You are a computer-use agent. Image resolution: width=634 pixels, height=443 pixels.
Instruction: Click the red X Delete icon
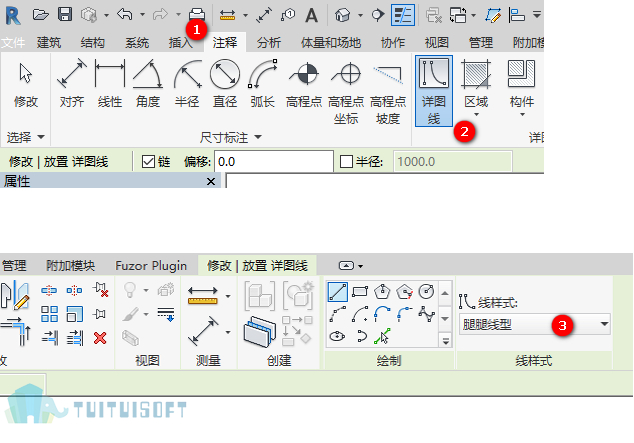pos(100,338)
